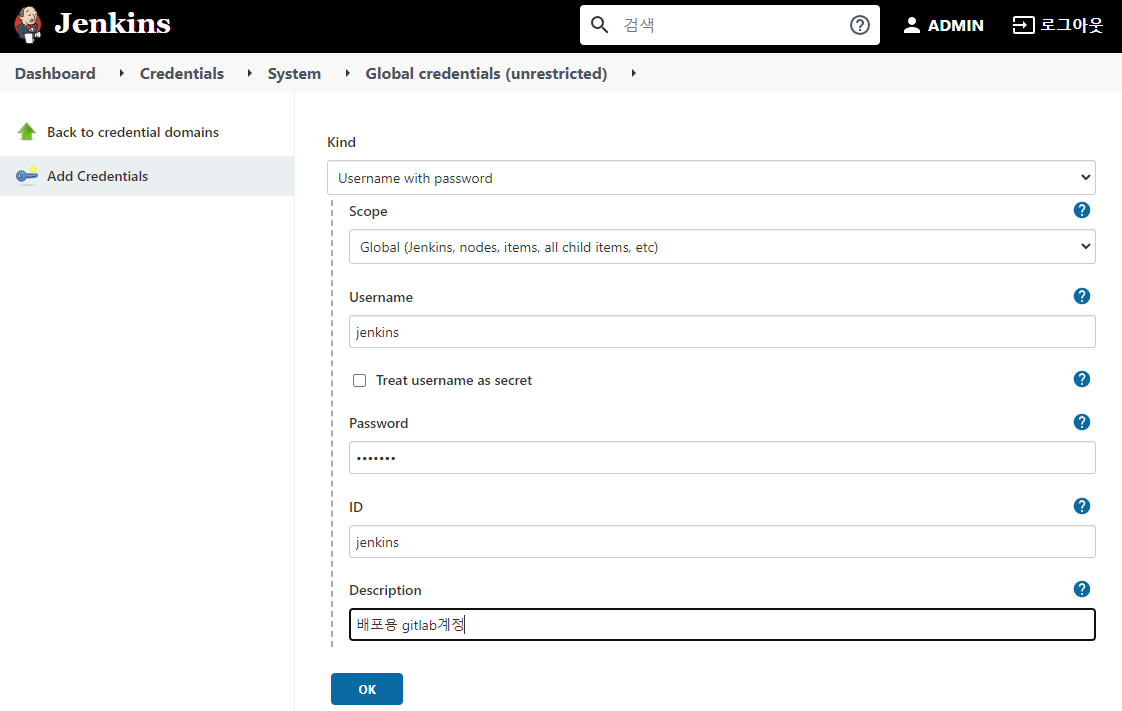
Task: Show help for ID field
Action: coord(1081,506)
